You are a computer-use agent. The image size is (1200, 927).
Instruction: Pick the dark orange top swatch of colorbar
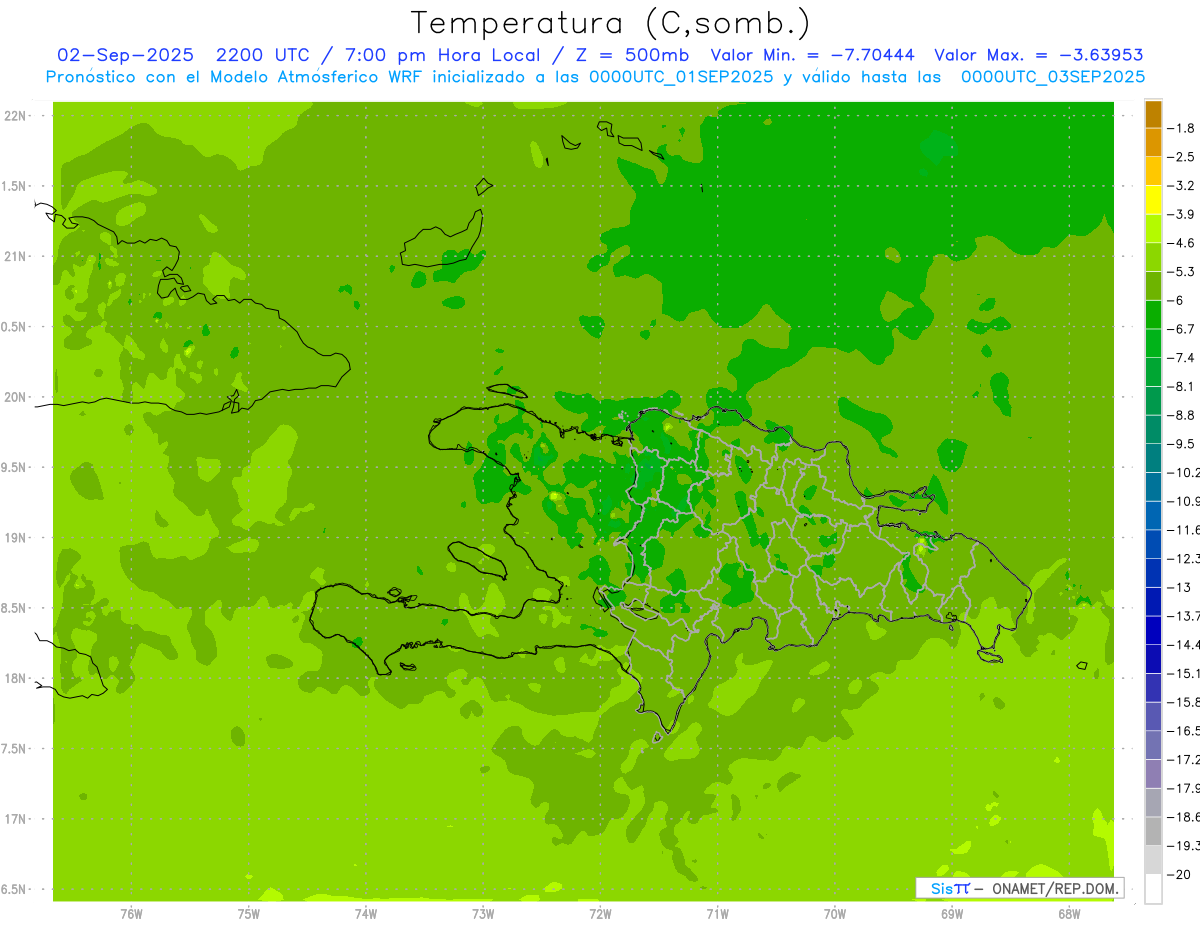[1153, 114]
